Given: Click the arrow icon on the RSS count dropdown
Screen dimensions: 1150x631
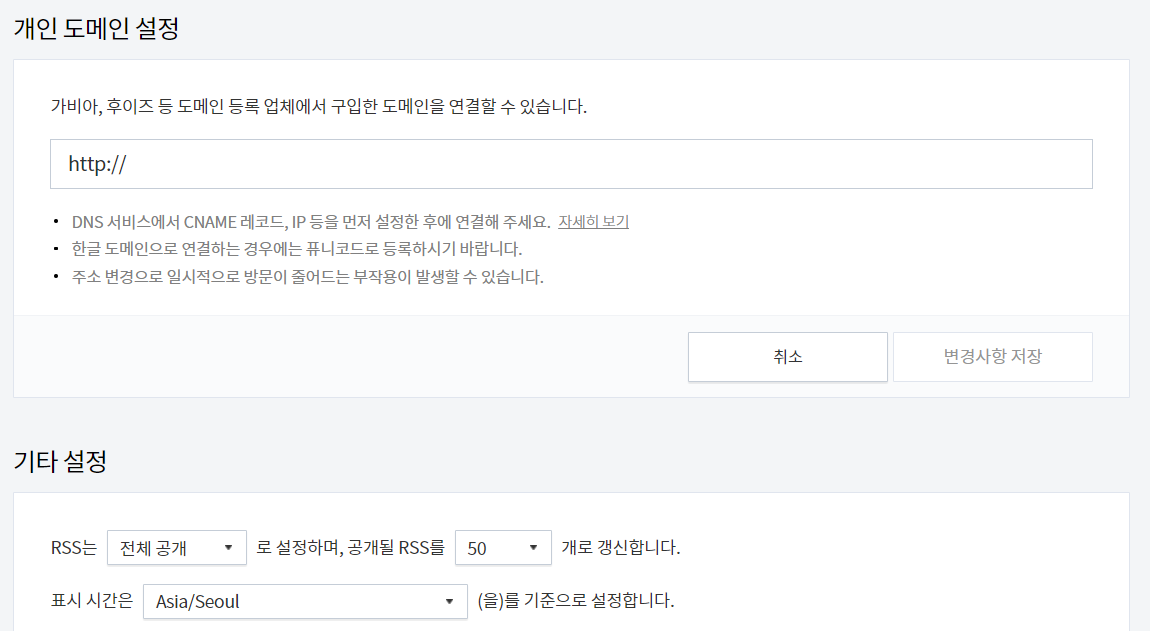Looking at the screenshot, I should (x=535, y=547).
